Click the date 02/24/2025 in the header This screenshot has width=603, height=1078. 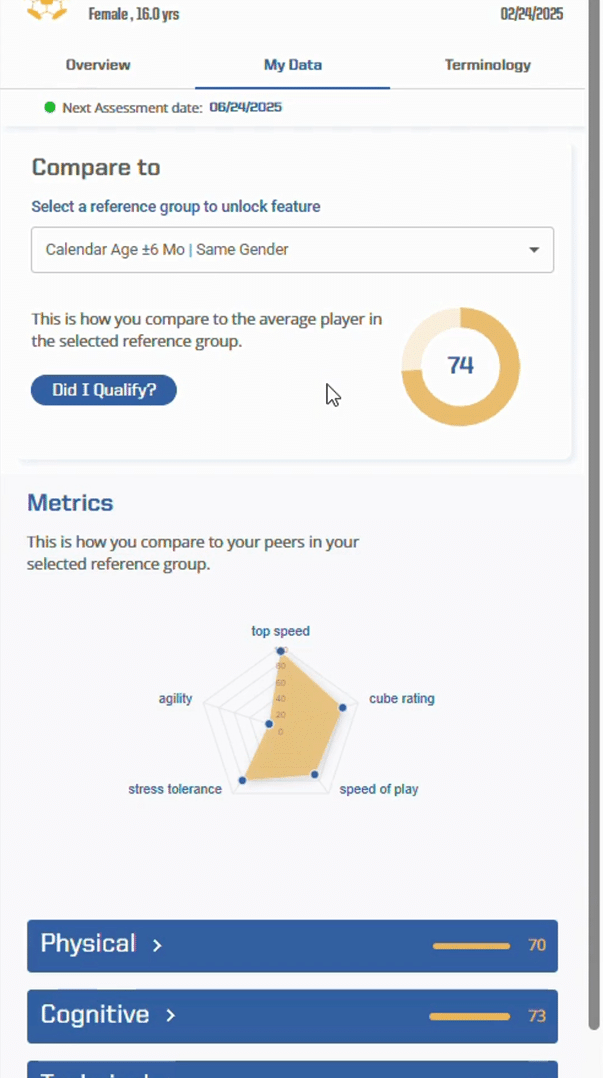531,14
